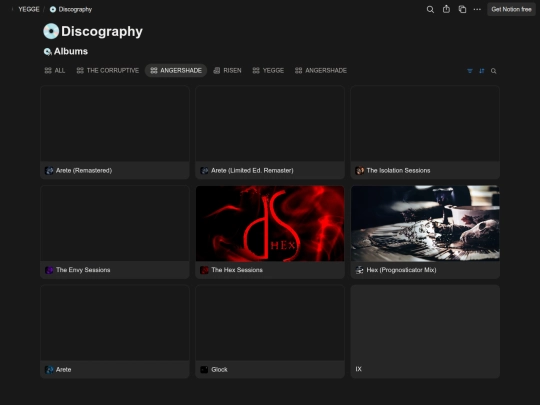Click the Arete (Remastered) page icon
540x405 pixels.
49,170
